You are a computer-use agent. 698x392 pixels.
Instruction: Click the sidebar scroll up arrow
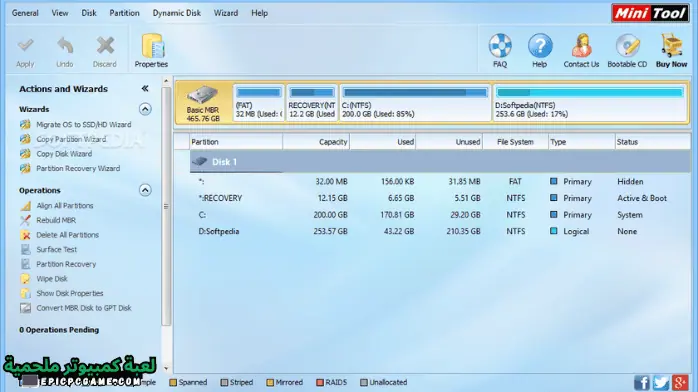point(166,81)
